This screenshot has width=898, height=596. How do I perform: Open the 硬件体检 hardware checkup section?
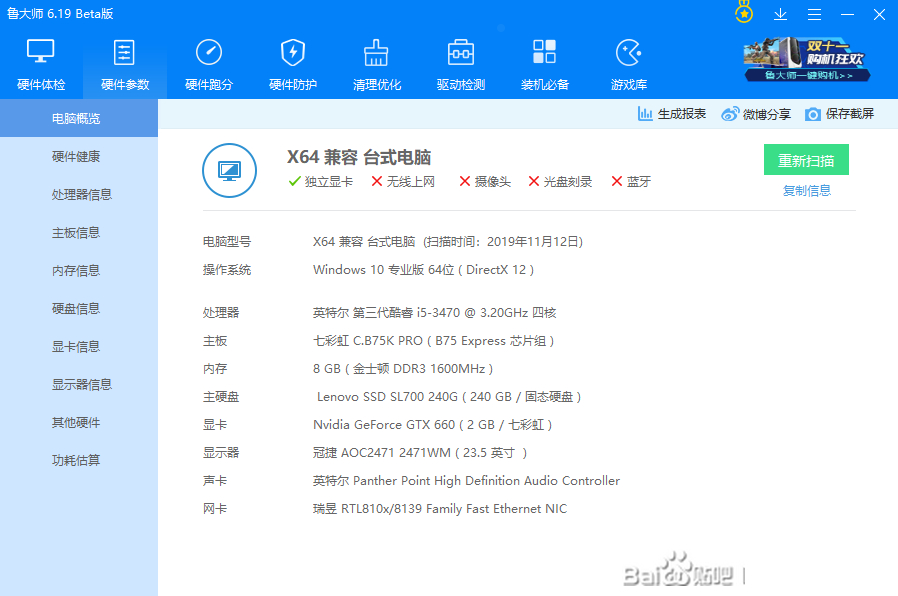pyautogui.click(x=41, y=65)
